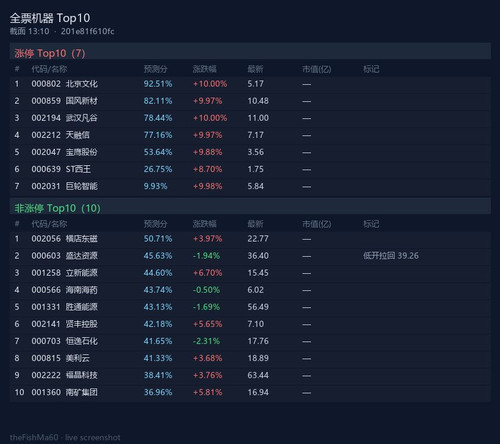Click the latest price 63.44

pos(258,375)
